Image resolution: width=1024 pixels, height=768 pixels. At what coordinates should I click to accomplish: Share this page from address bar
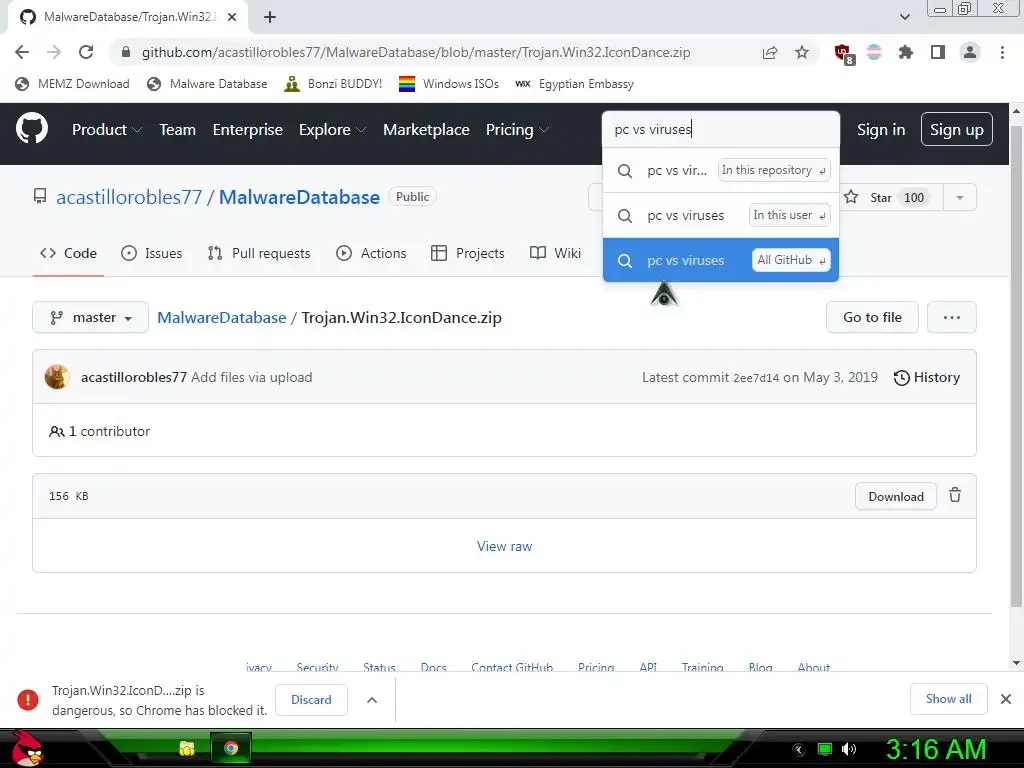pyautogui.click(x=770, y=52)
